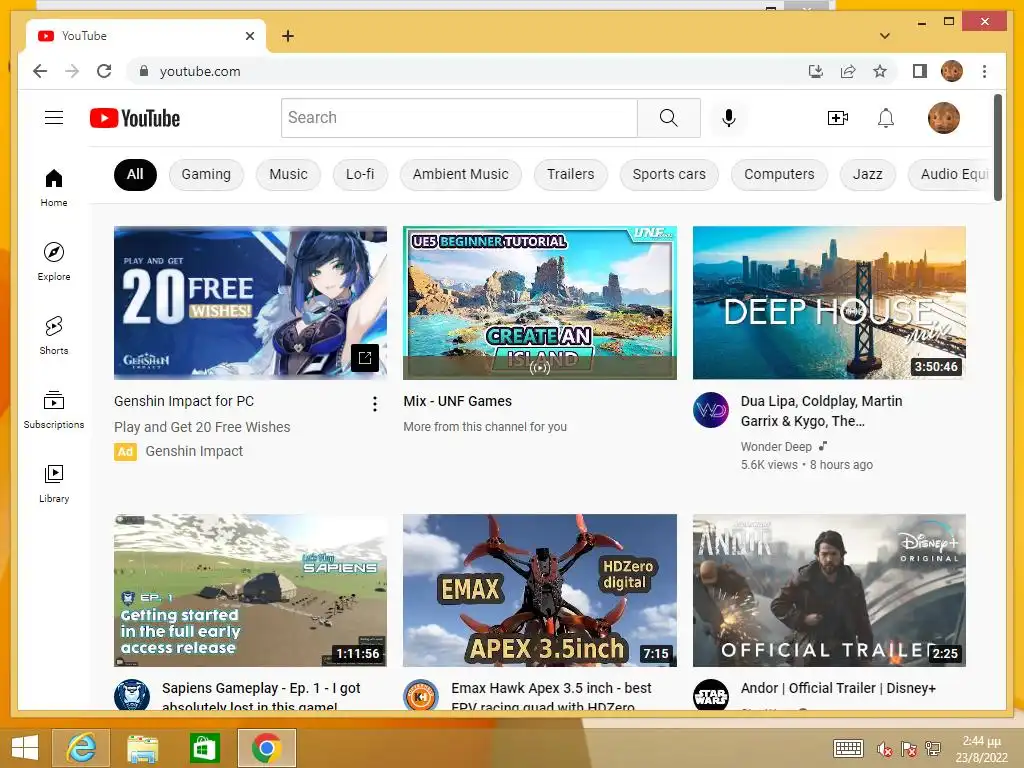The height and width of the screenshot is (768, 1024).
Task: Select the Music filter chip
Action: point(288,174)
